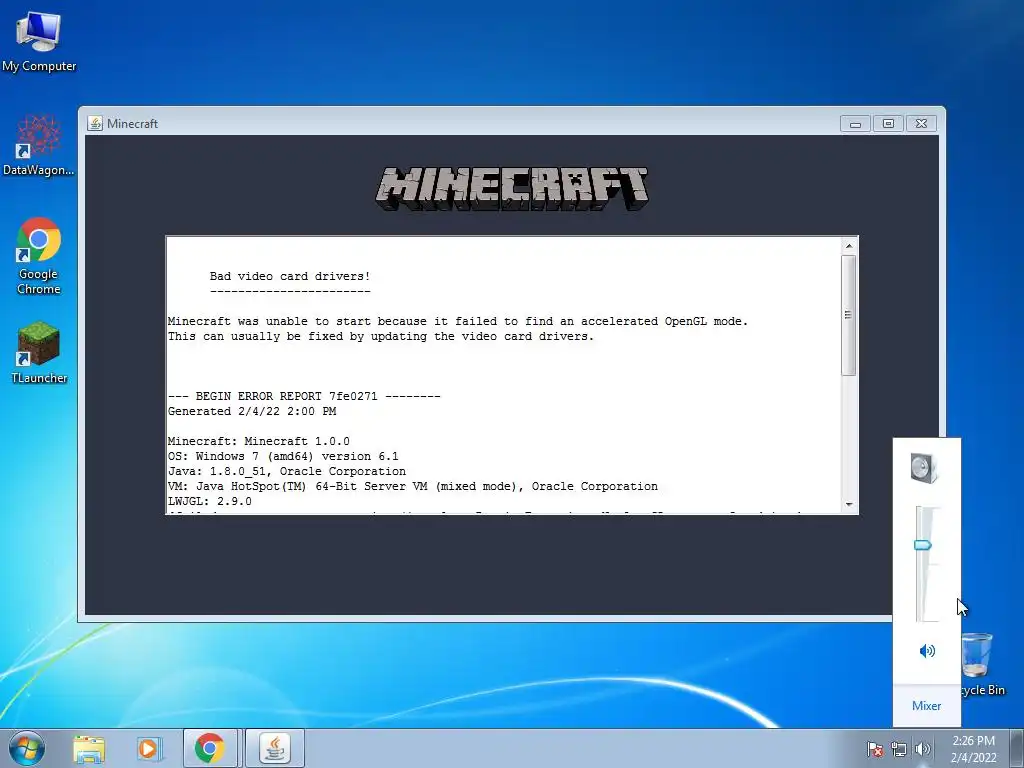The image size is (1024, 768).
Task: Maximize the Minecraft window
Action: (888, 123)
